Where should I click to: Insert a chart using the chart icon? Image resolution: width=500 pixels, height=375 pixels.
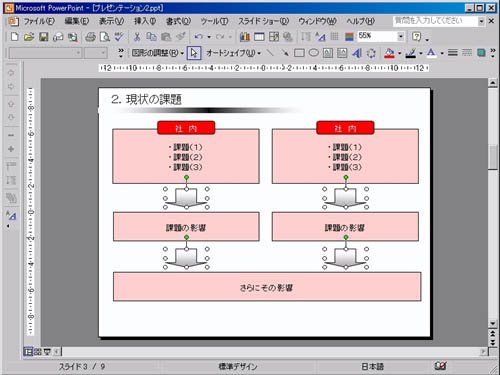tap(245, 37)
